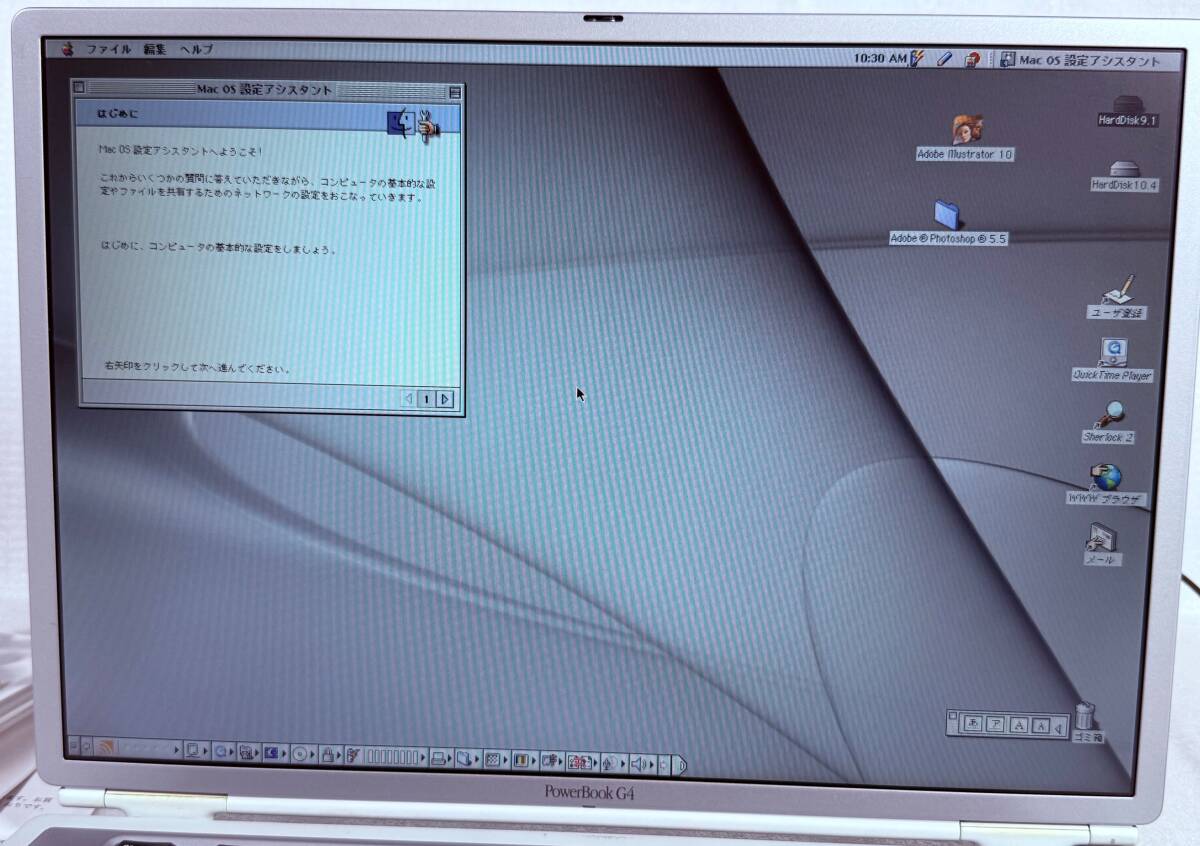
Task: Click the pencil with lightning input menu icon
Action: coord(918,59)
